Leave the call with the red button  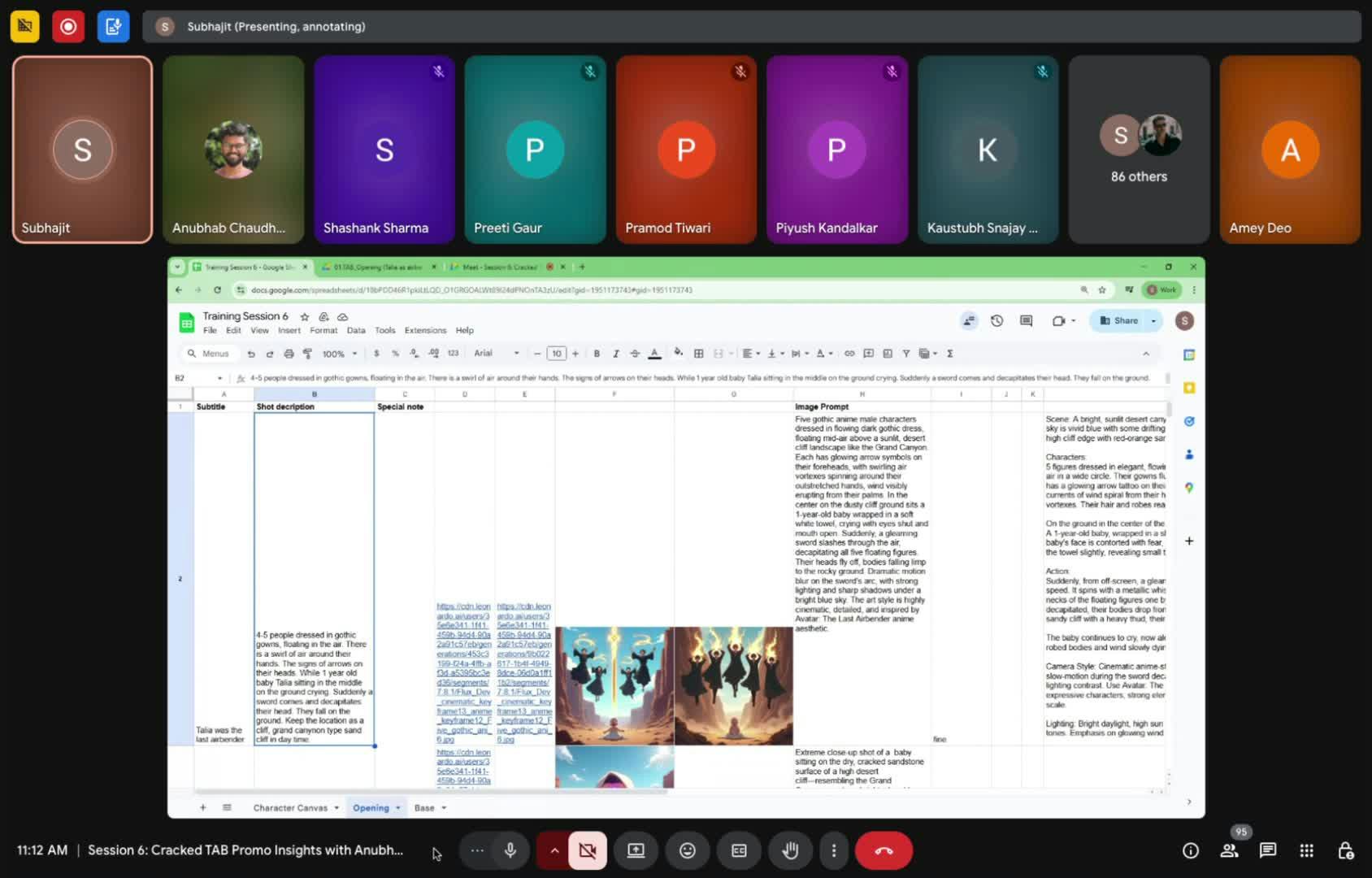click(884, 850)
